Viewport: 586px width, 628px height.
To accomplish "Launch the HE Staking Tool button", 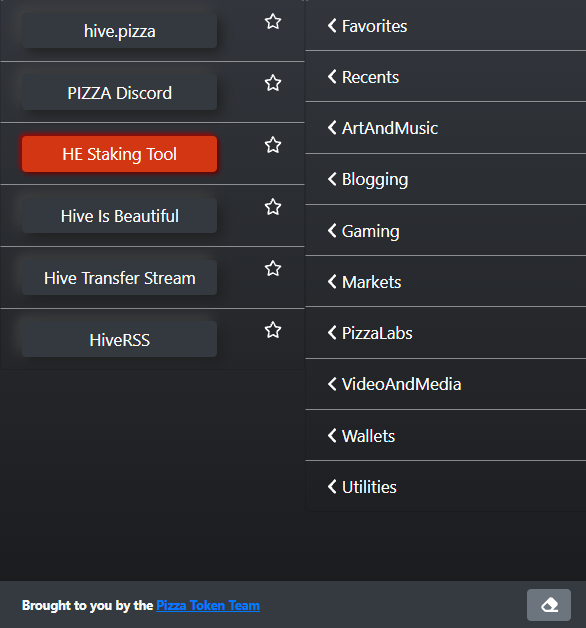I will pyautogui.click(x=119, y=154).
